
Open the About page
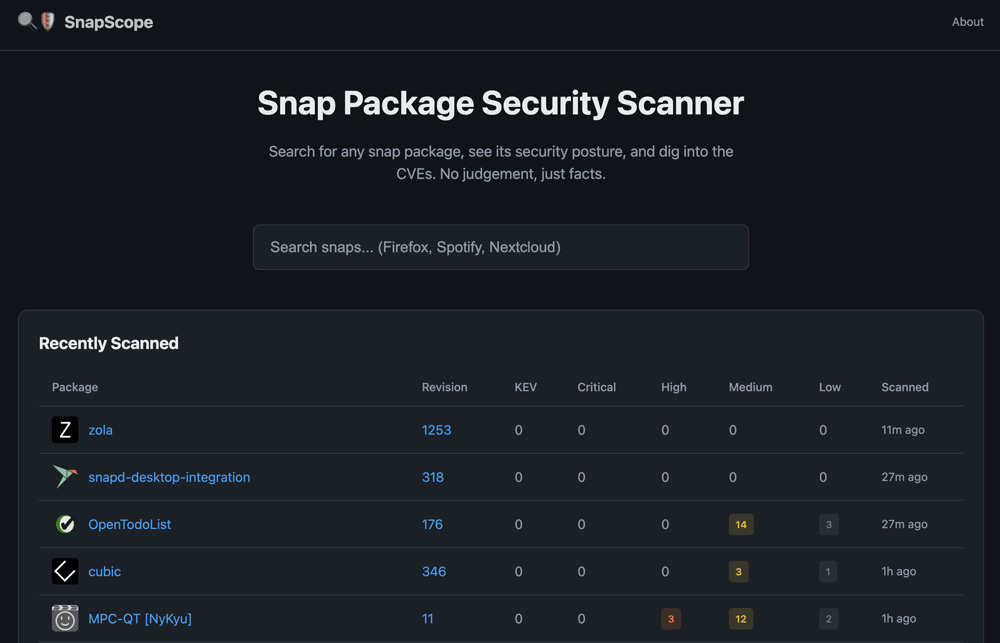967,22
